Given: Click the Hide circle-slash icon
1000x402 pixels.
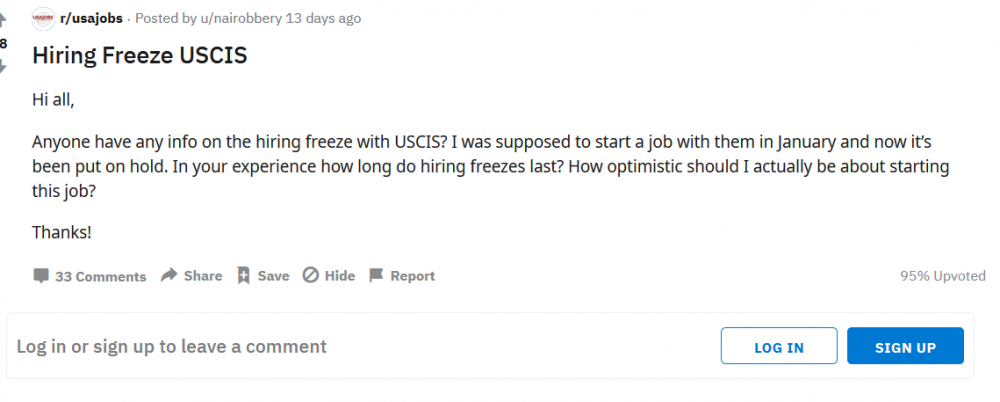Looking at the screenshot, I should (311, 275).
